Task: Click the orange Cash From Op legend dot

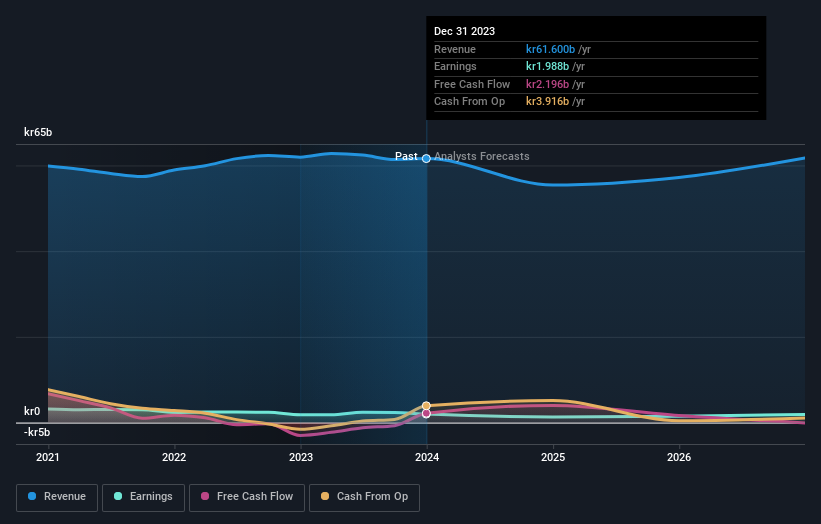Action: [x=325, y=496]
